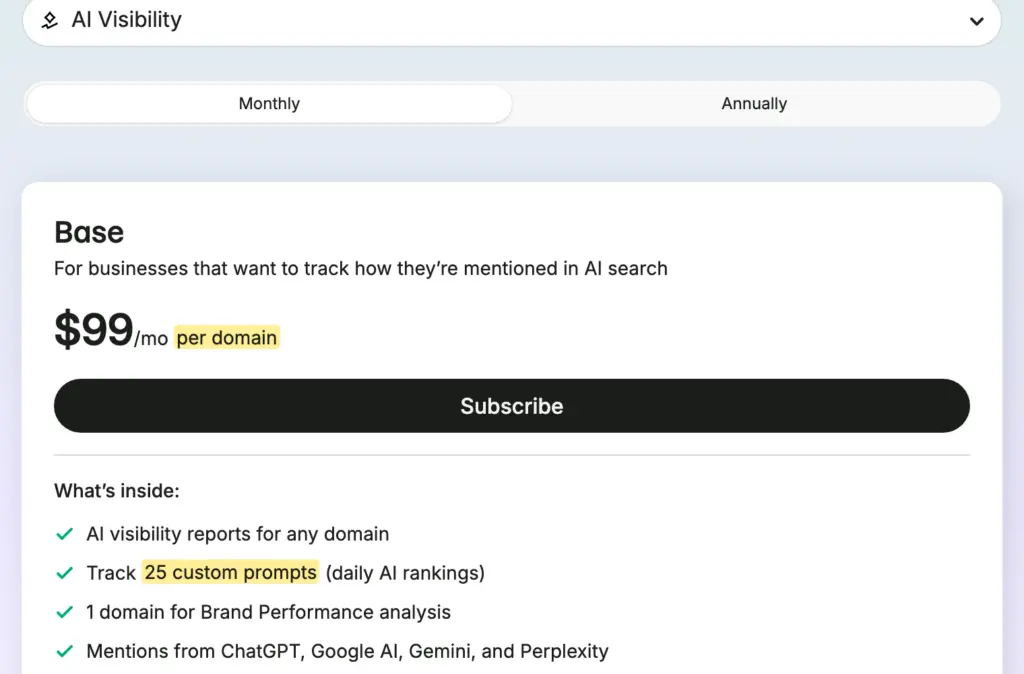Click 'What's inside:' heading
This screenshot has width=1024, height=674.
(117, 490)
